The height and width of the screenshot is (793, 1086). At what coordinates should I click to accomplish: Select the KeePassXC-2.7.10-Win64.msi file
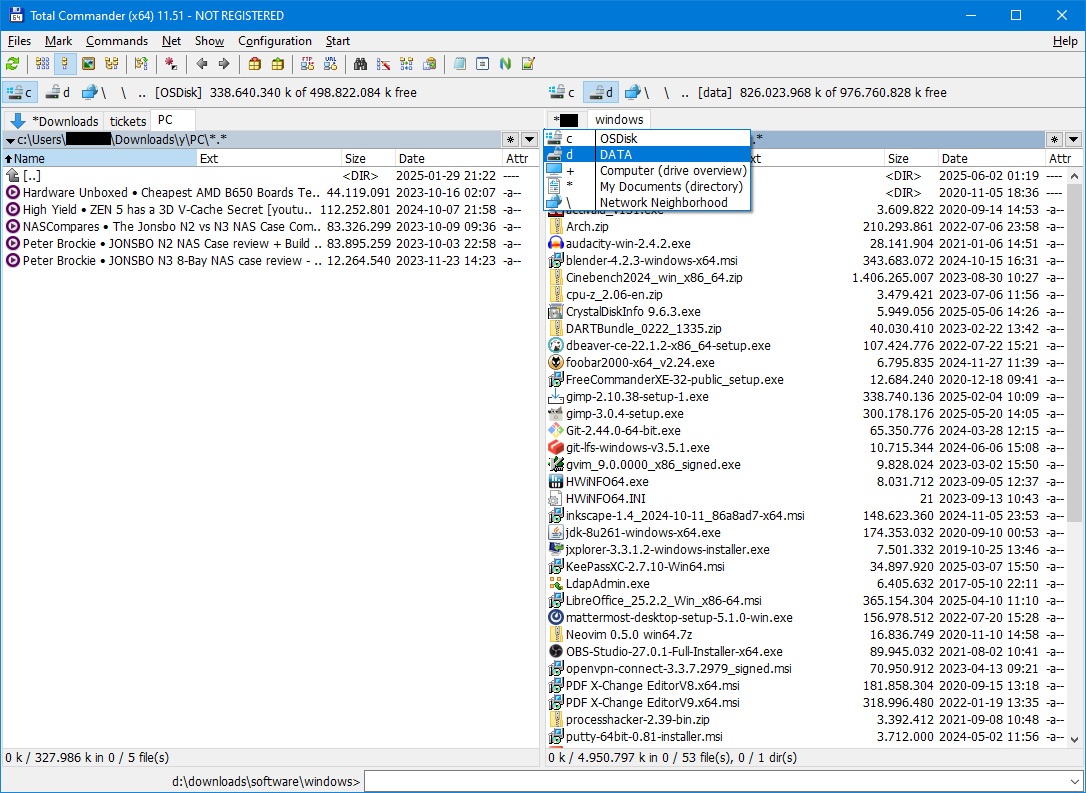click(x=807, y=567)
